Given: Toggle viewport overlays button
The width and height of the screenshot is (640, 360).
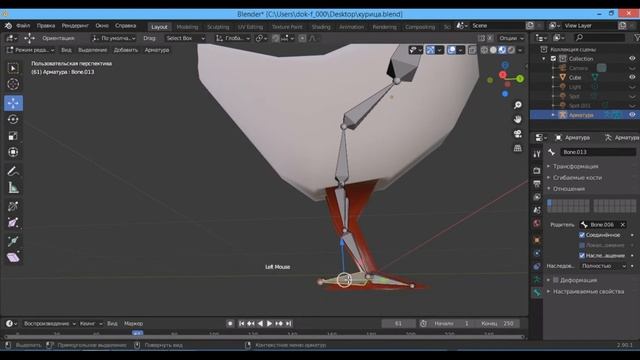Looking at the screenshot, I should pyautogui.click(x=451, y=50).
